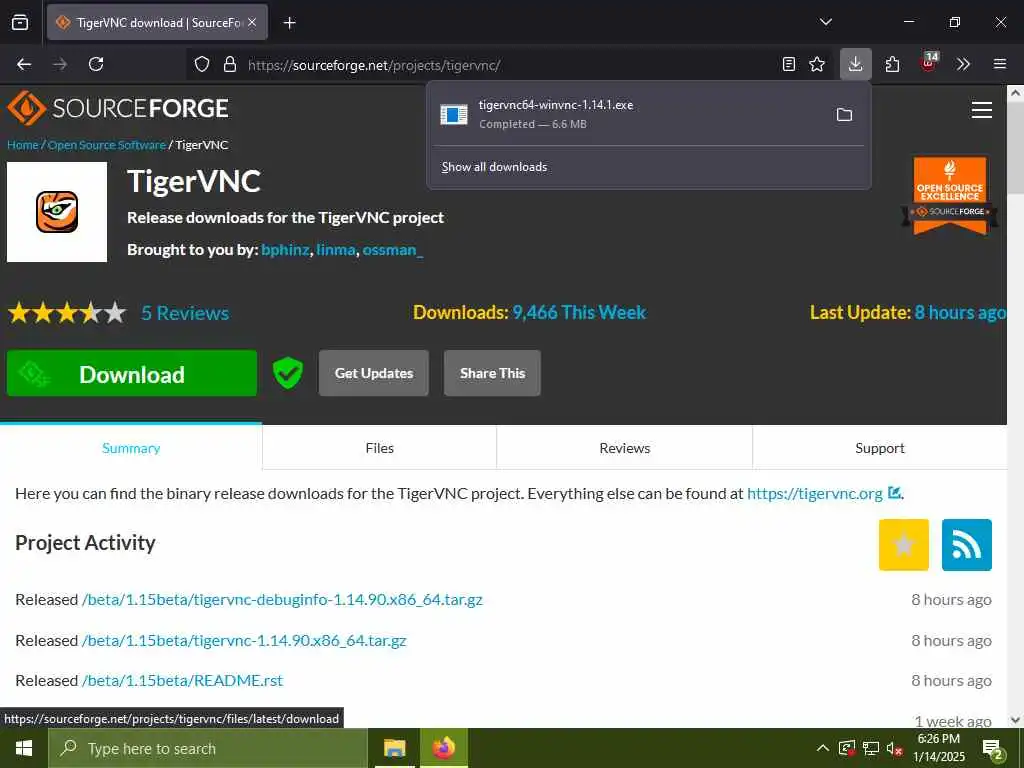The width and height of the screenshot is (1024, 768).
Task: Click Open Source Software breadcrumb
Action: click(106, 145)
